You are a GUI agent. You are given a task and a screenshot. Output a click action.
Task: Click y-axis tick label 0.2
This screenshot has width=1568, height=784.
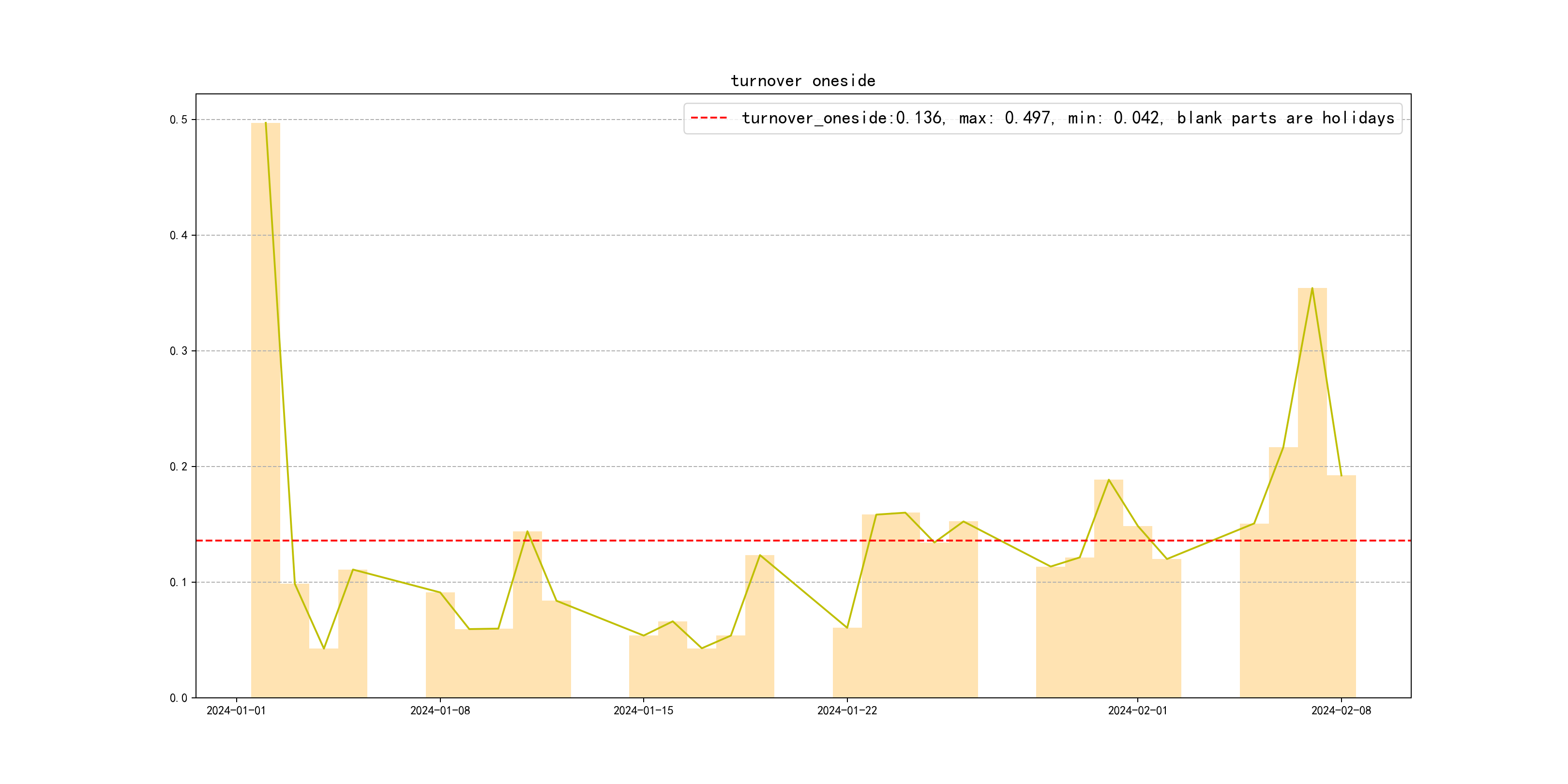tap(179, 467)
